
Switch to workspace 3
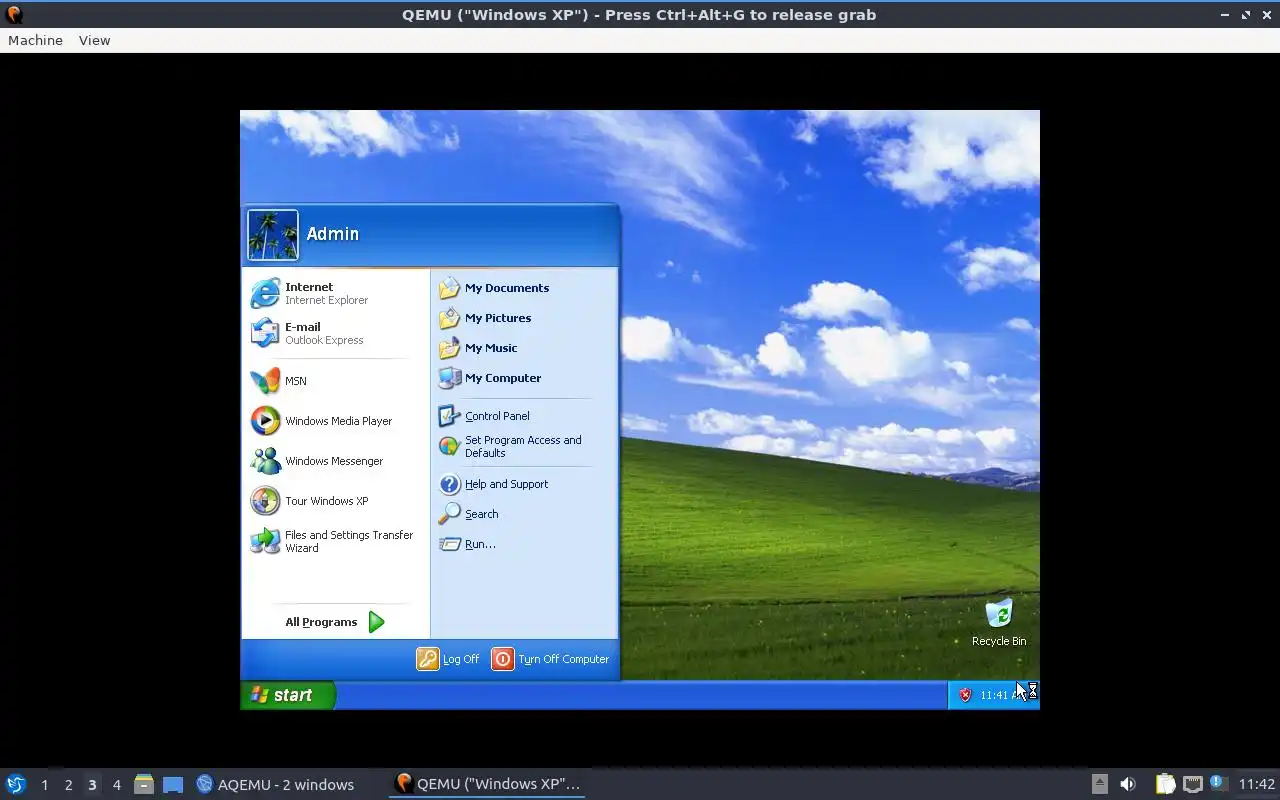click(92, 785)
